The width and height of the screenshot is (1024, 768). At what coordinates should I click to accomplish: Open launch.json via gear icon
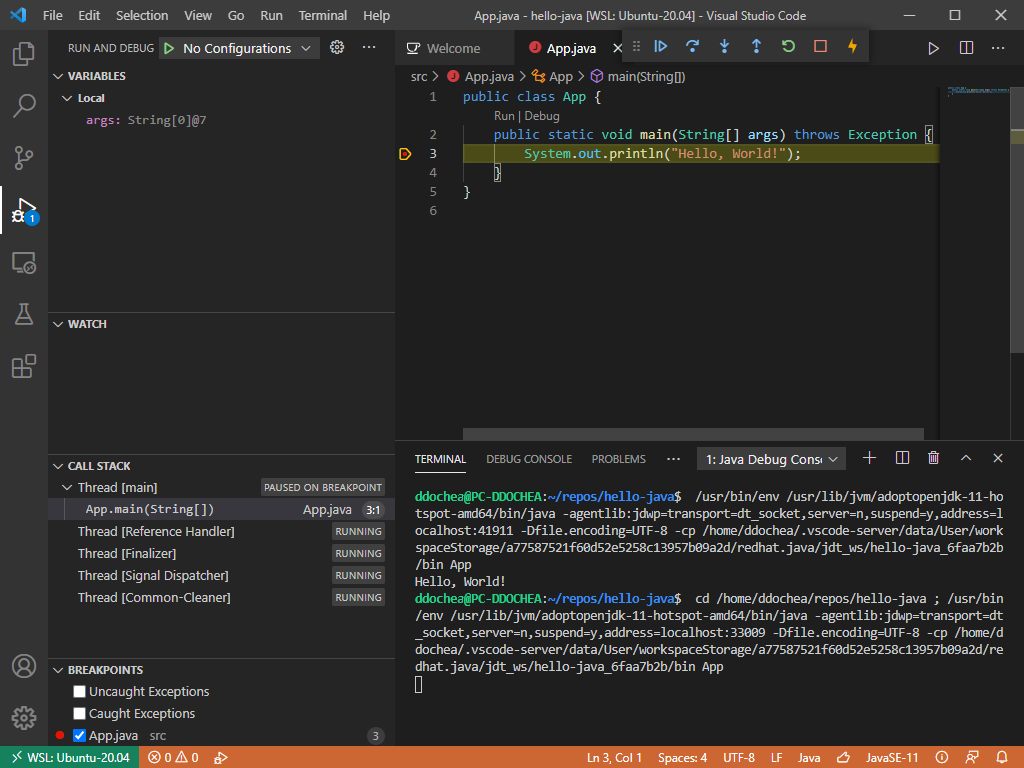(337, 47)
